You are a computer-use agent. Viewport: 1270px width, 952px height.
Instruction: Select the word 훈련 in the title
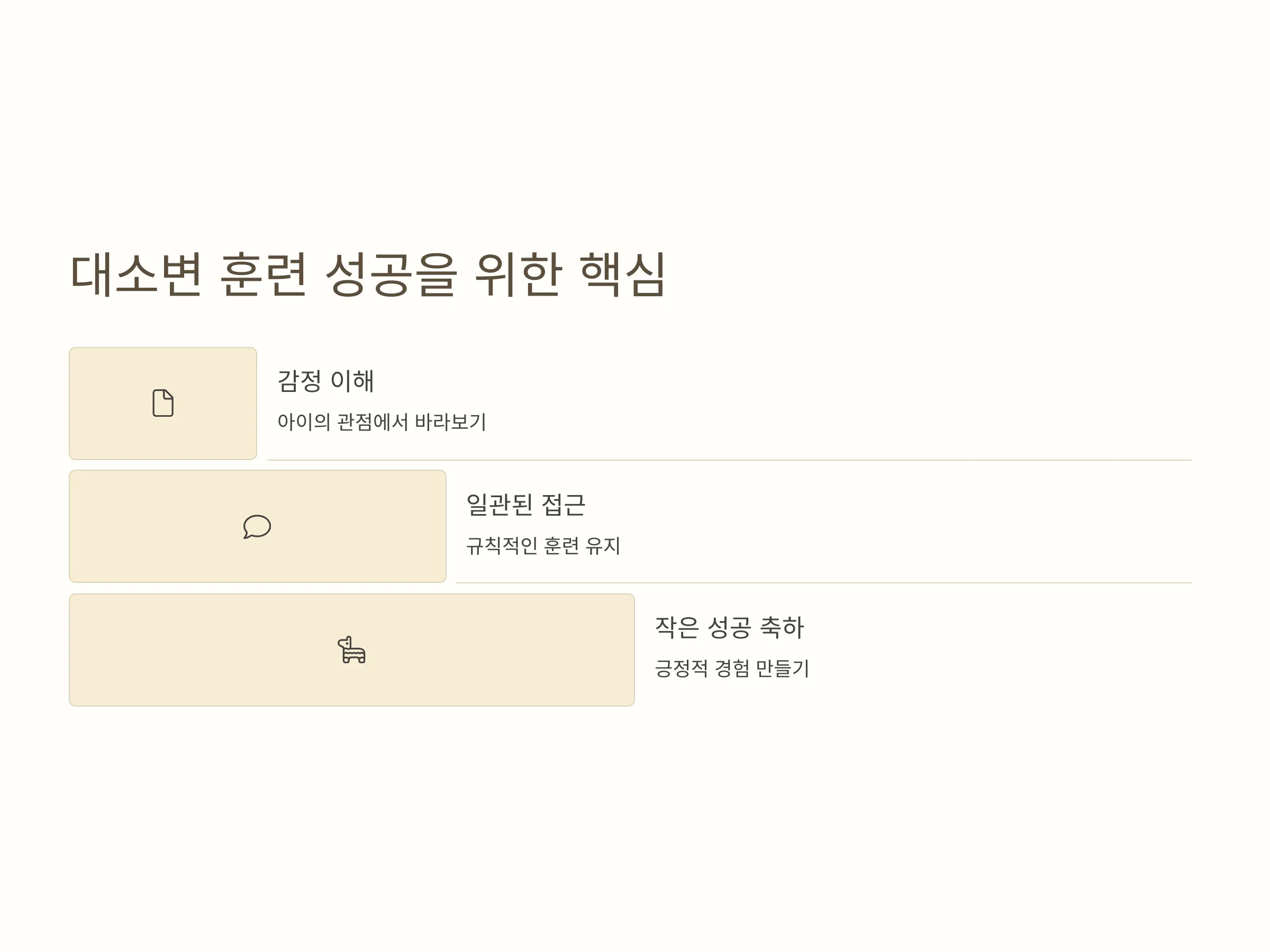pyautogui.click(x=264, y=274)
